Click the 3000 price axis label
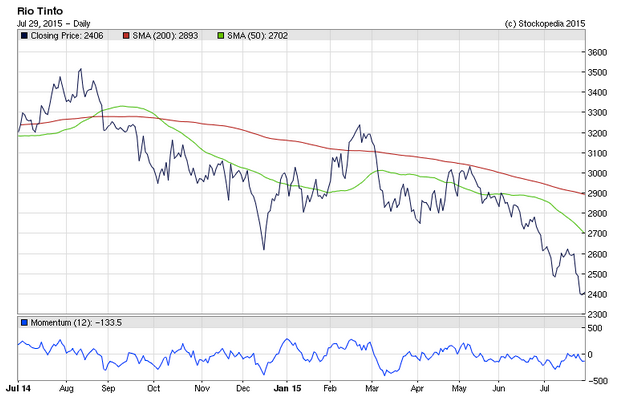This screenshot has width=623, height=410. coord(597,173)
